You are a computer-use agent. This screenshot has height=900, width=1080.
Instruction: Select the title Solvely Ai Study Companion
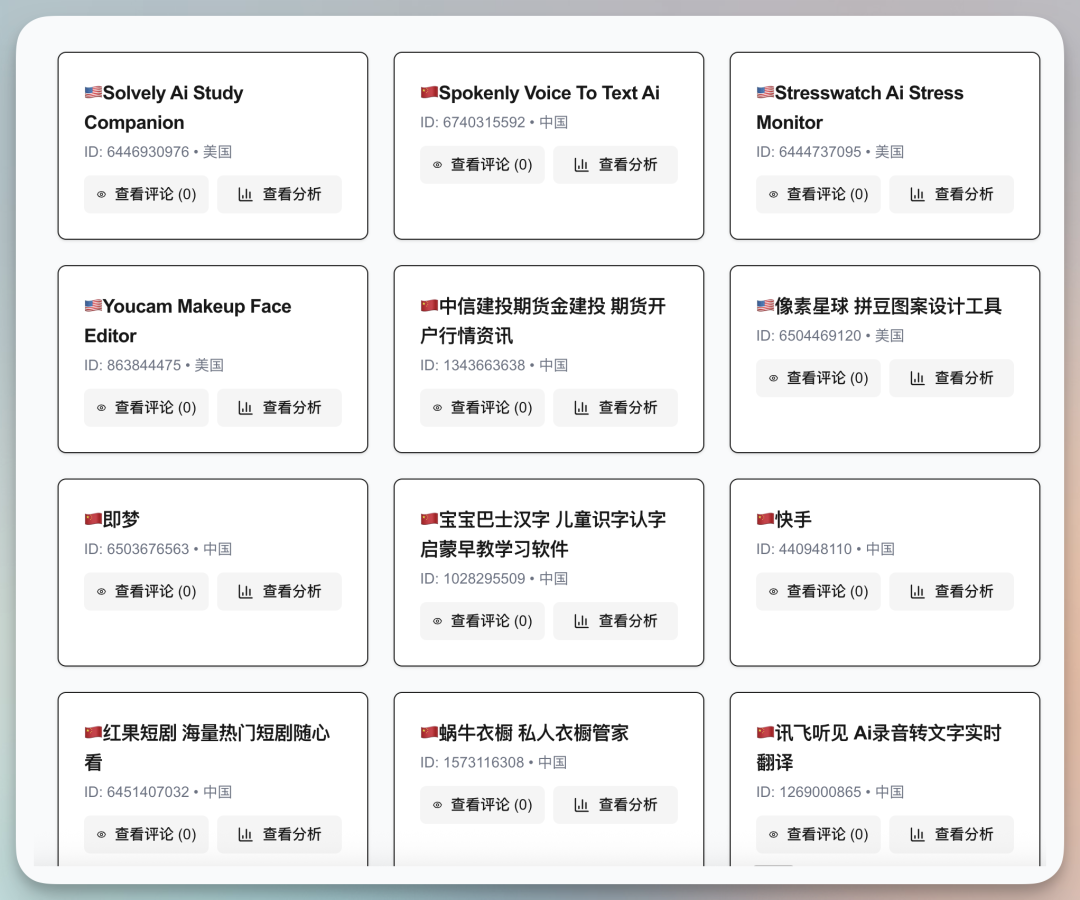tap(164, 107)
